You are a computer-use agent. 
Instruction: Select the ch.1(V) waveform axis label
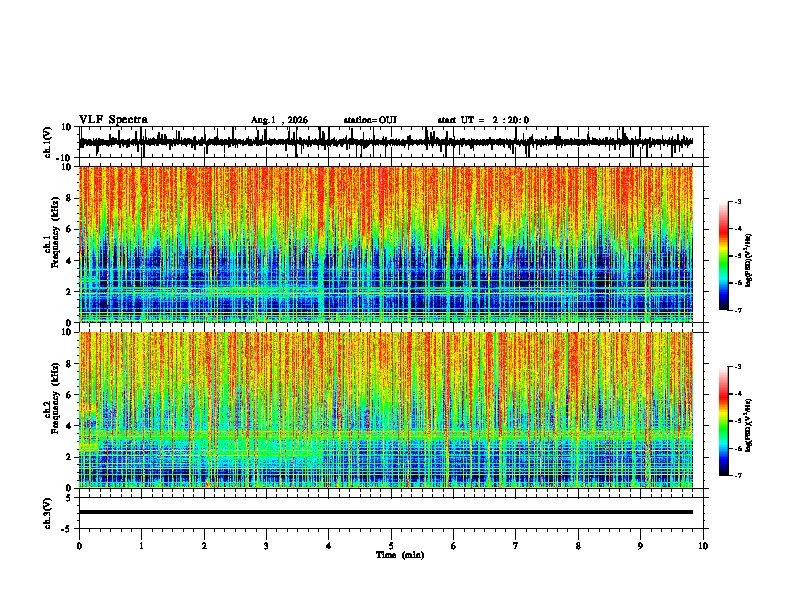click(48, 142)
